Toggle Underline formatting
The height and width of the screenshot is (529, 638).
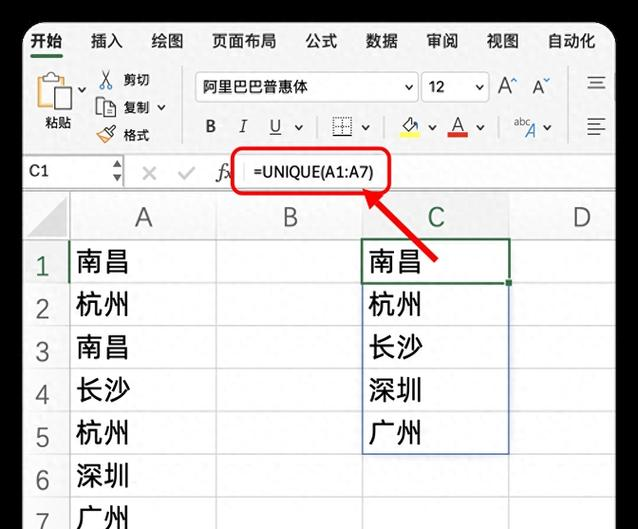click(275, 127)
